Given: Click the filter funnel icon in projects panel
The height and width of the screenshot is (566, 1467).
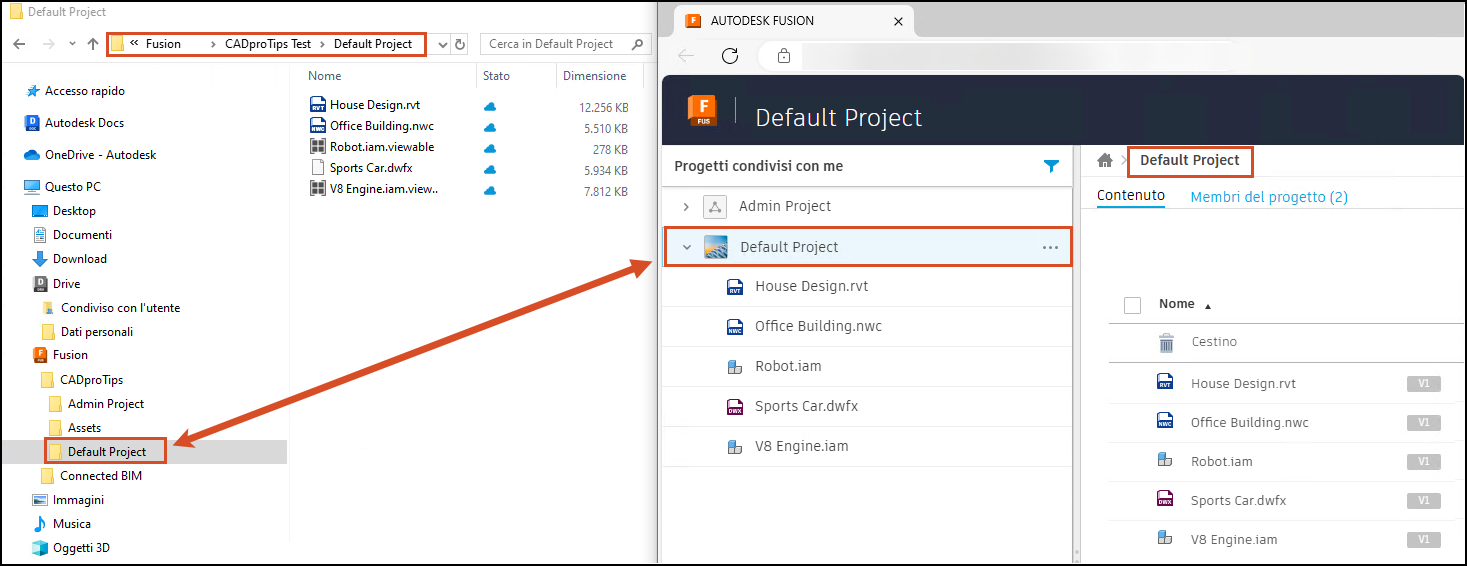Looking at the screenshot, I should (1051, 166).
